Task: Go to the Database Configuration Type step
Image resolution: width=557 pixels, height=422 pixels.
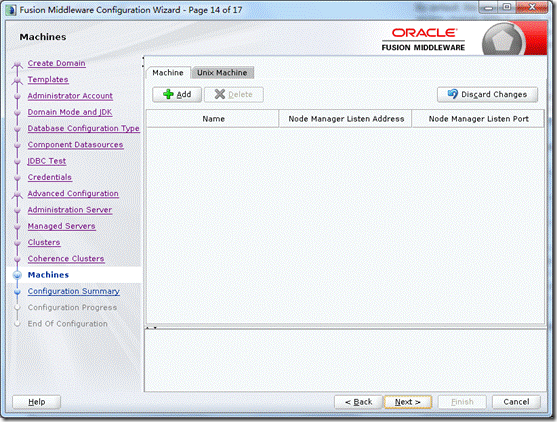Action: pos(83,128)
